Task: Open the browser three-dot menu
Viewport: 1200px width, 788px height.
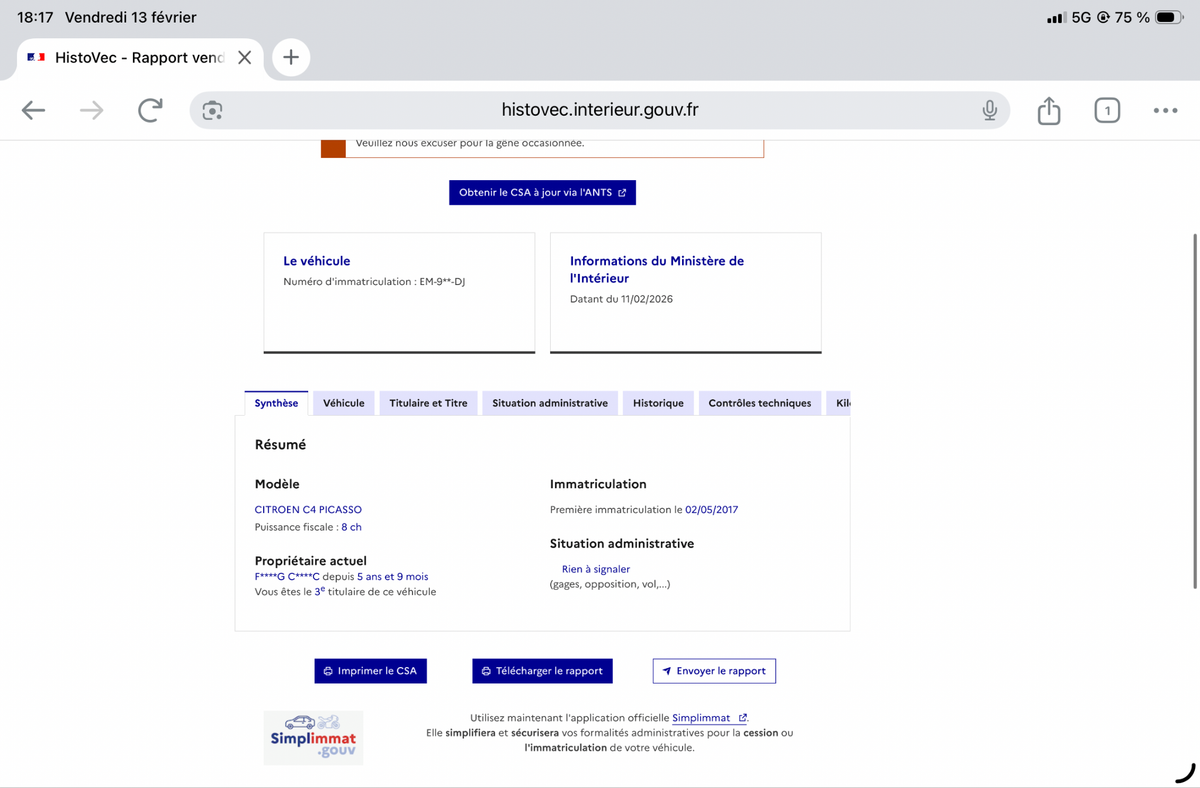Action: 1165,110
